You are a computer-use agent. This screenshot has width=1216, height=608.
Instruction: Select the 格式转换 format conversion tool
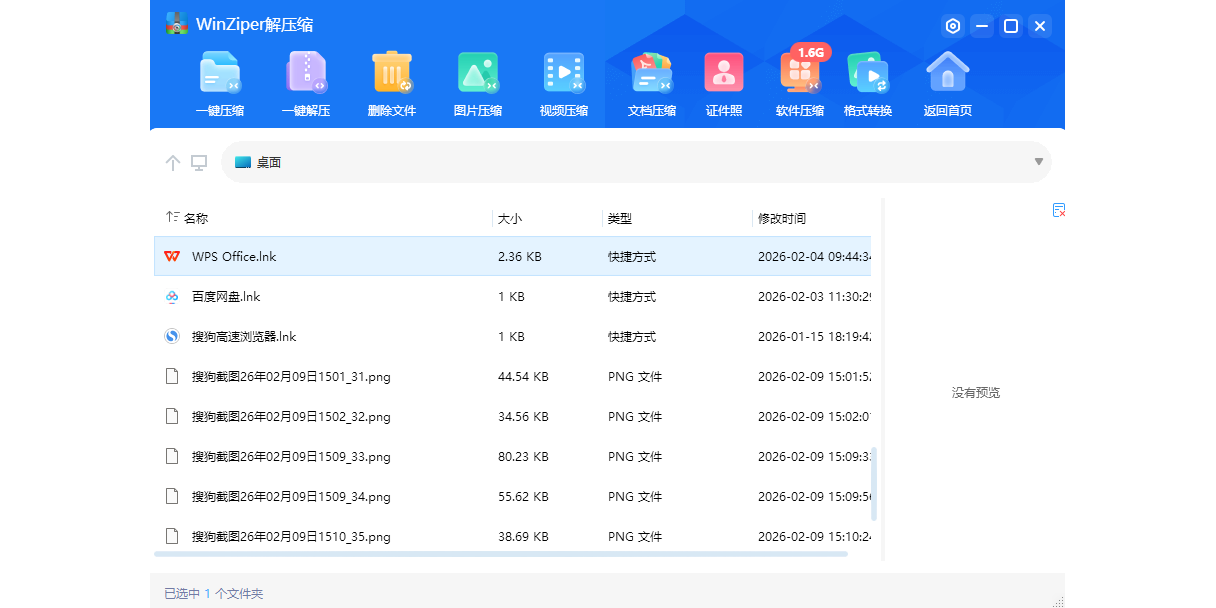pos(868,84)
